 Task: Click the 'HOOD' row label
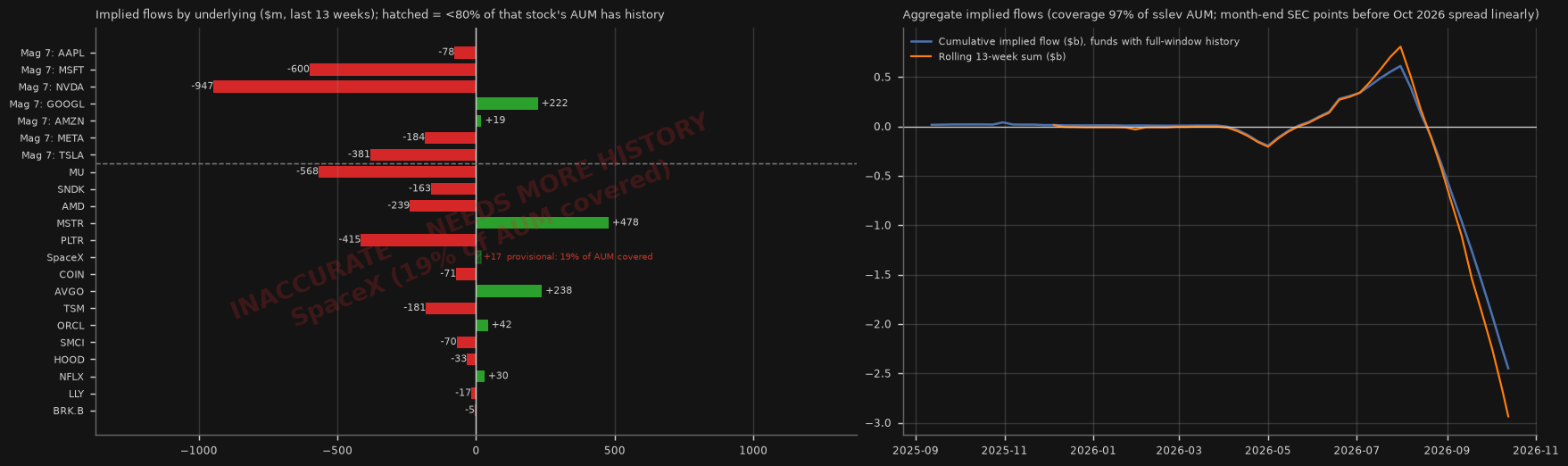point(70,360)
